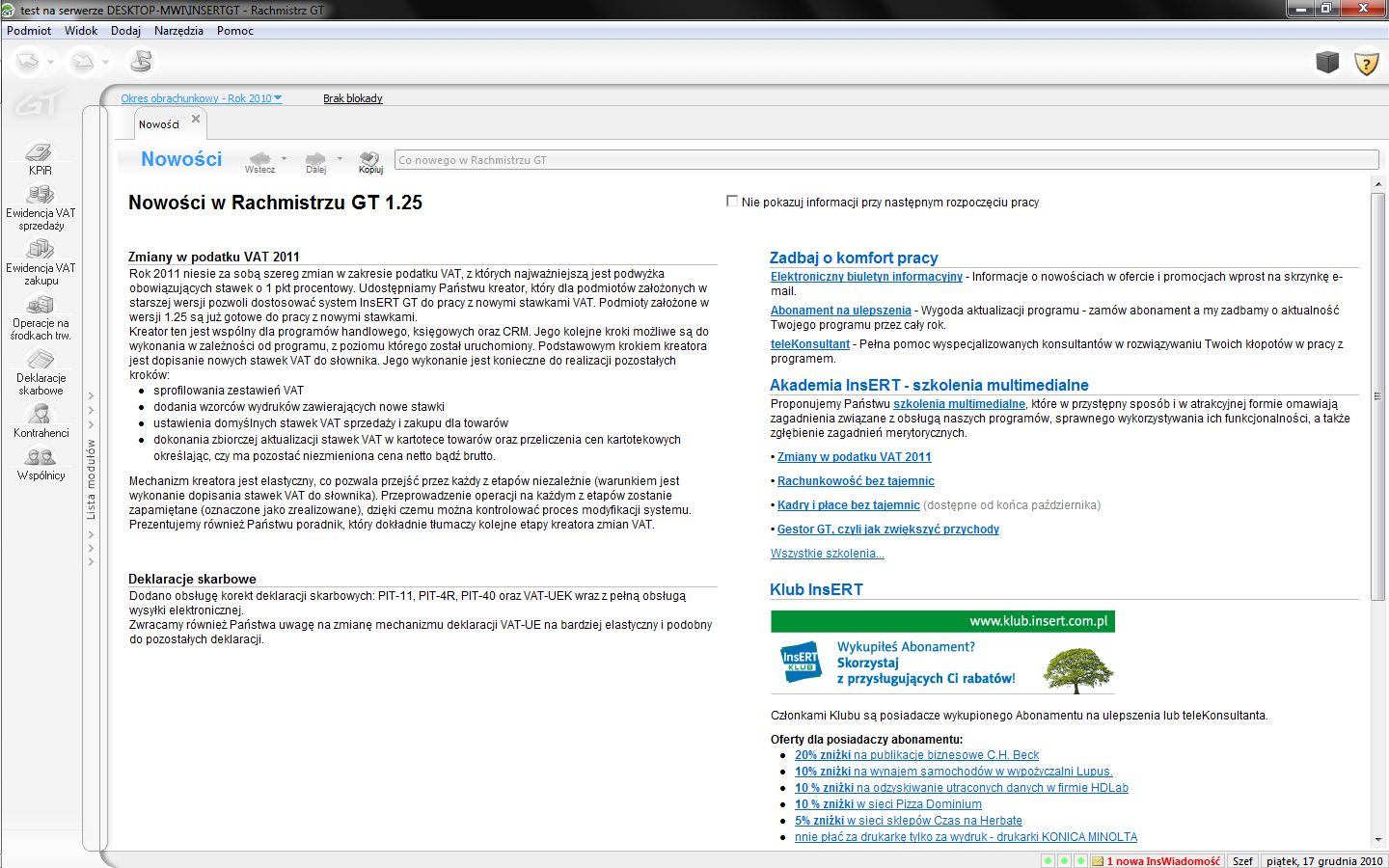The width and height of the screenshot is (1389, 868).
Task: Click the second green status indicator
Action: [x=1065, y=860]
